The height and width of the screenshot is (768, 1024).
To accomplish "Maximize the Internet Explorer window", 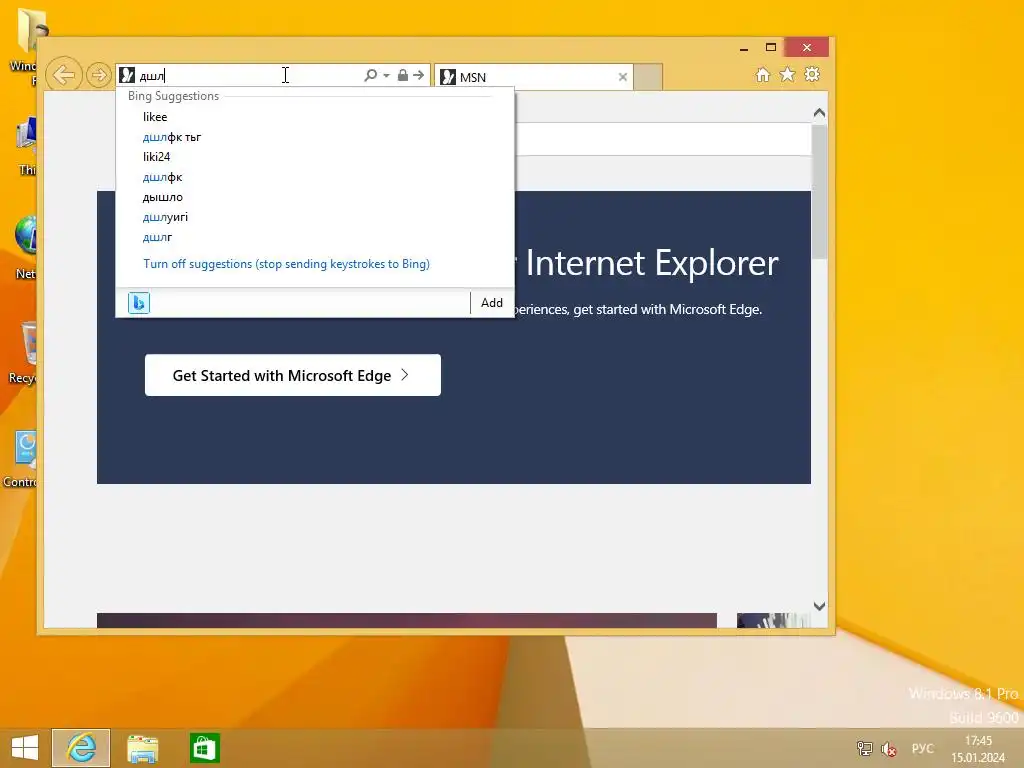I will (771, 48).
